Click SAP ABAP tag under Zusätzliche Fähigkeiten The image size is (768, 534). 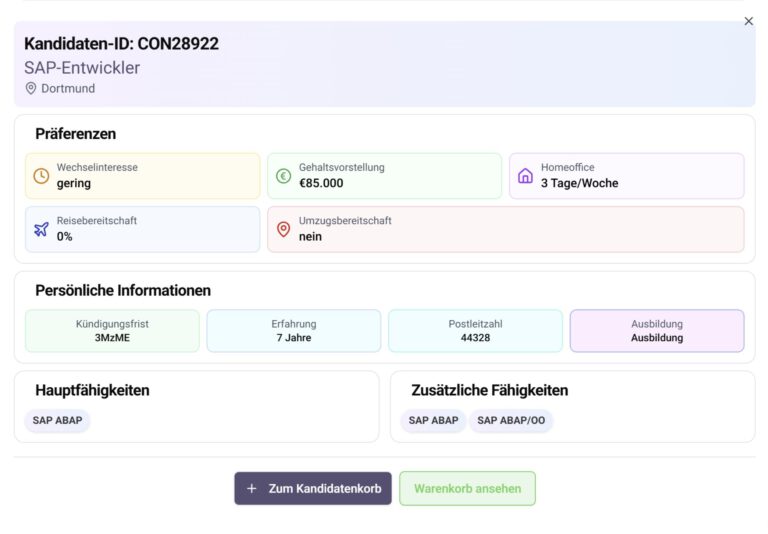click(x=433, y=421)
